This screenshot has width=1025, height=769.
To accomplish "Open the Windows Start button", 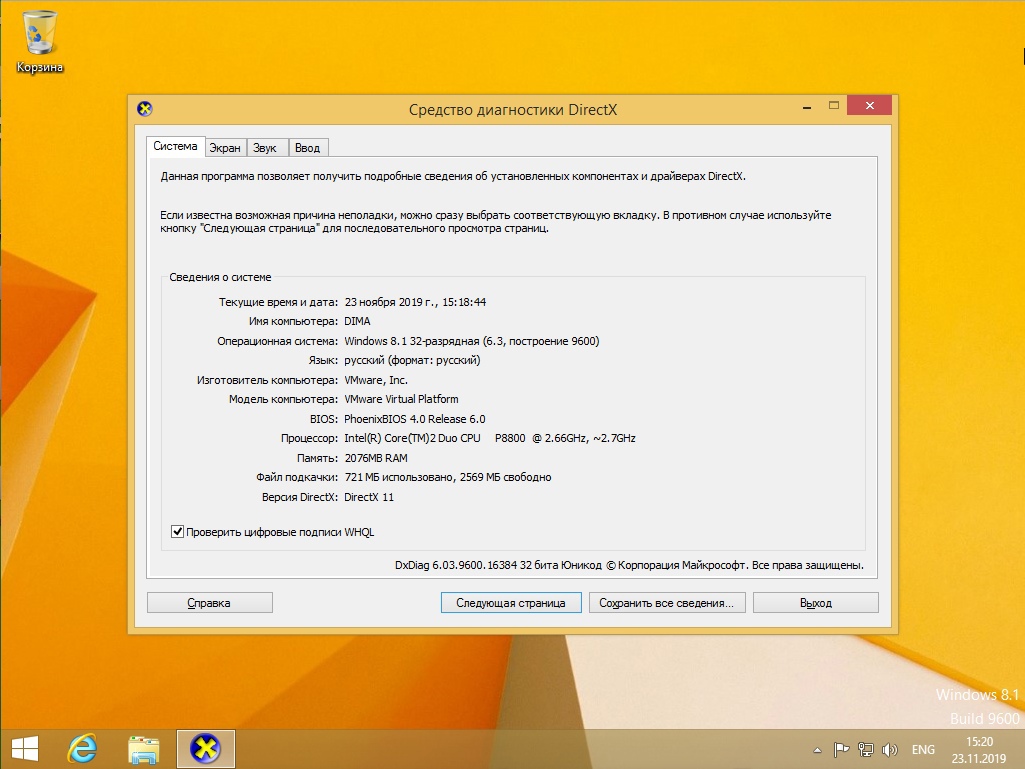I will pyautogui.click(x=24, y=749).
